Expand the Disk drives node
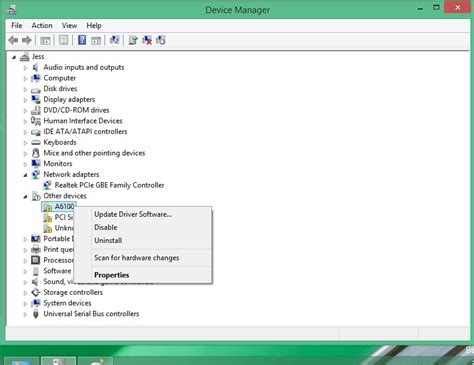Screen dimensions: 474x365 [x=25, y=89]
